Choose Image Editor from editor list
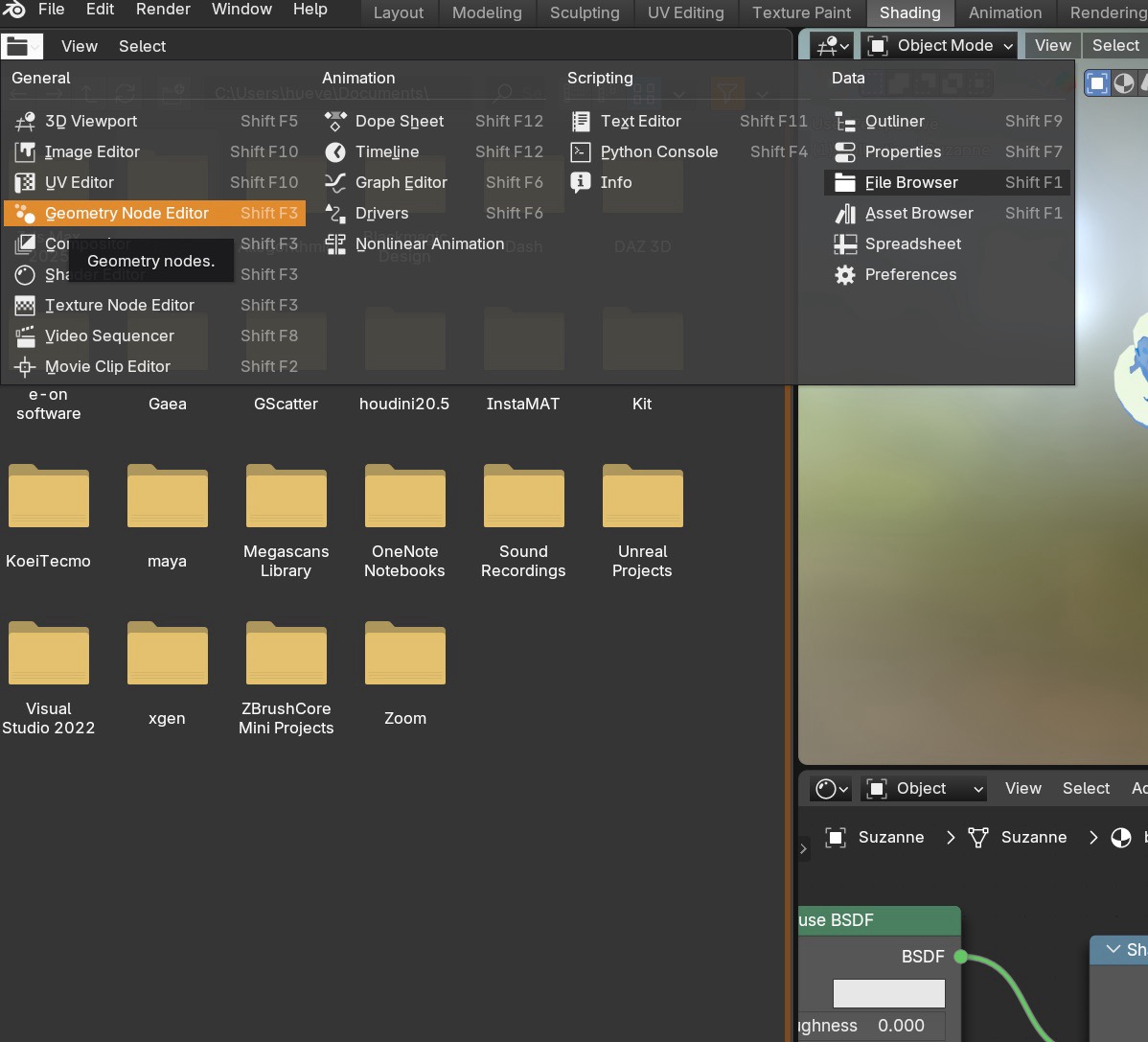This screenshot has height=1042, width=1148. (155, 151)
